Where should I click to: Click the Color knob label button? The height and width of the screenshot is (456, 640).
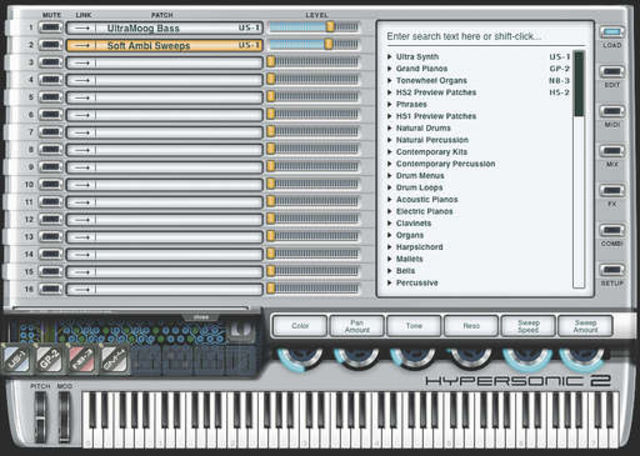coord(300,326)
